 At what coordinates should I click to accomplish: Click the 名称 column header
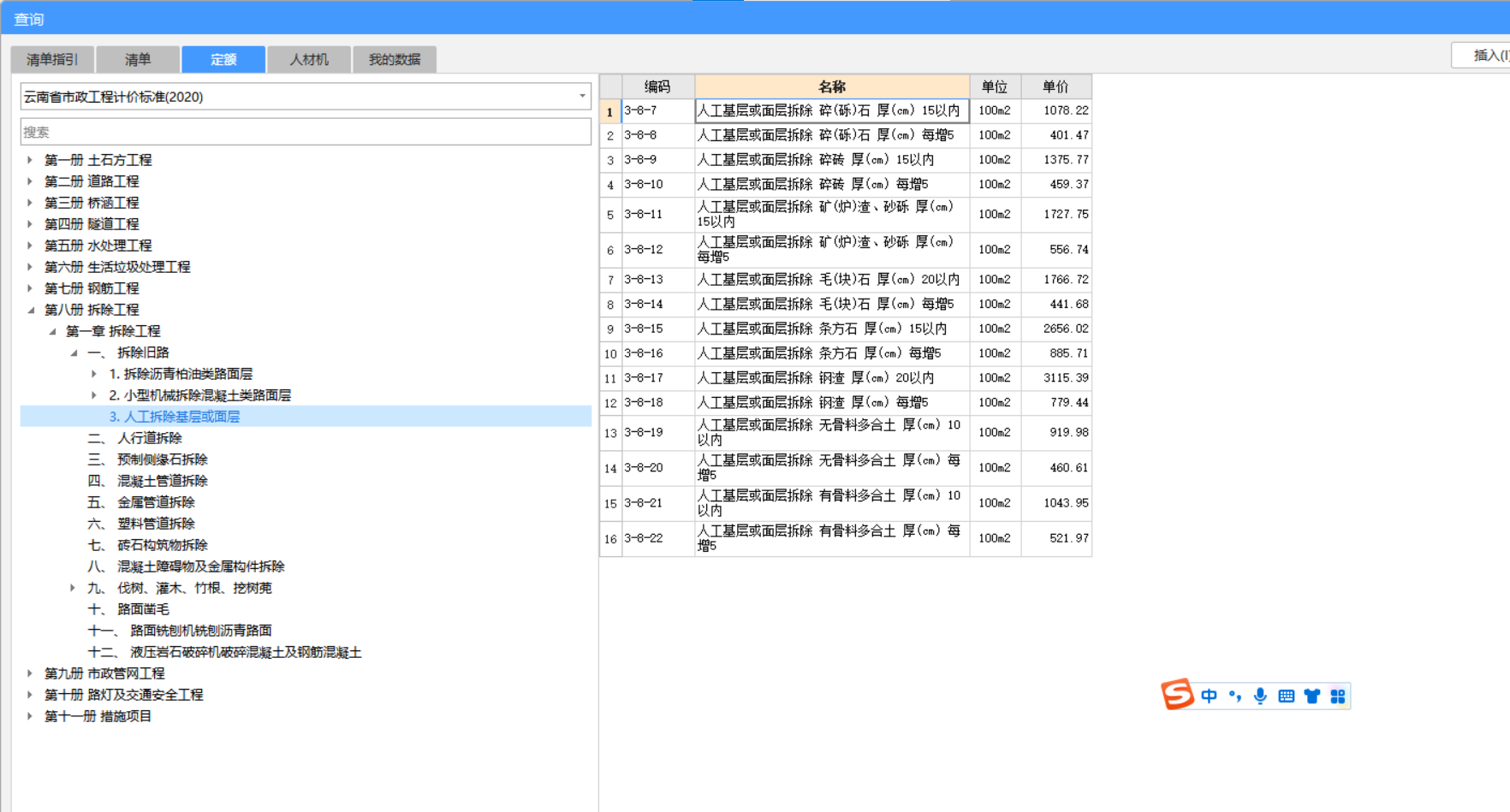(x=832, y=86)
